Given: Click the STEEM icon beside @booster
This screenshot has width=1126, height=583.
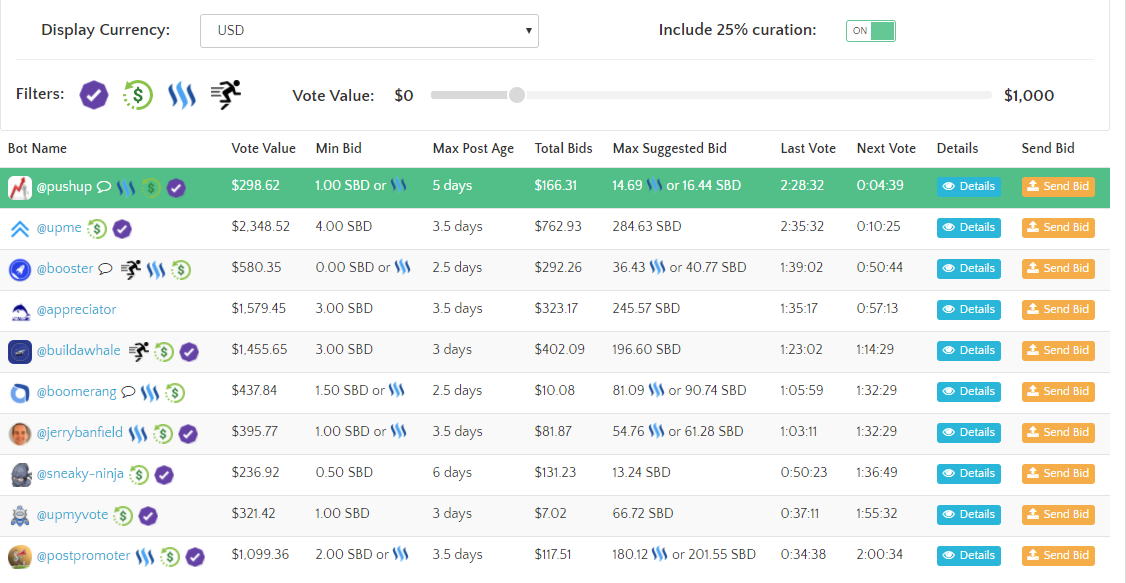Looking at the screenshot, I should (156, 270).
